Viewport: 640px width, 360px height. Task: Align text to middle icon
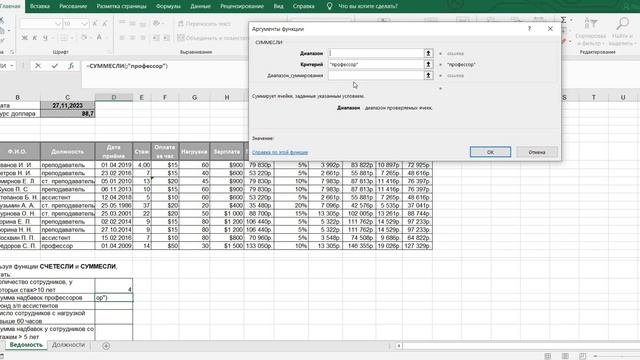(132, 24)
